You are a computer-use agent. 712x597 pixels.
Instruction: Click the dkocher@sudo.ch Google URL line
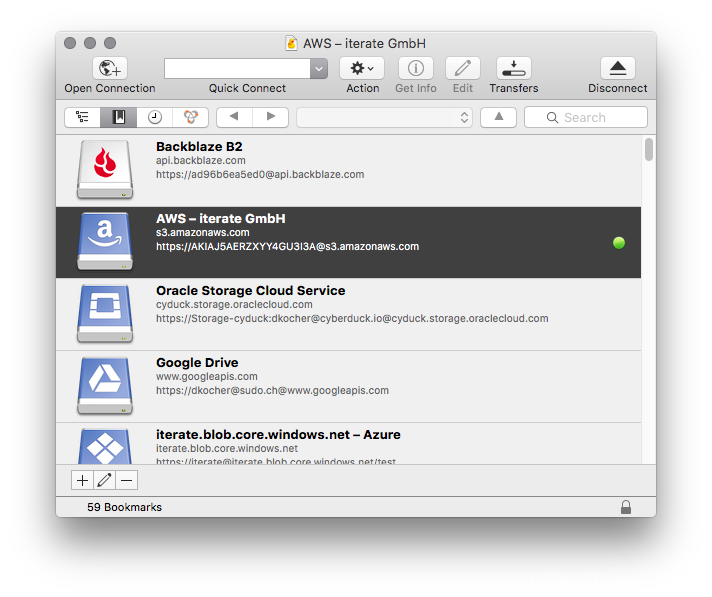(272, 390)
